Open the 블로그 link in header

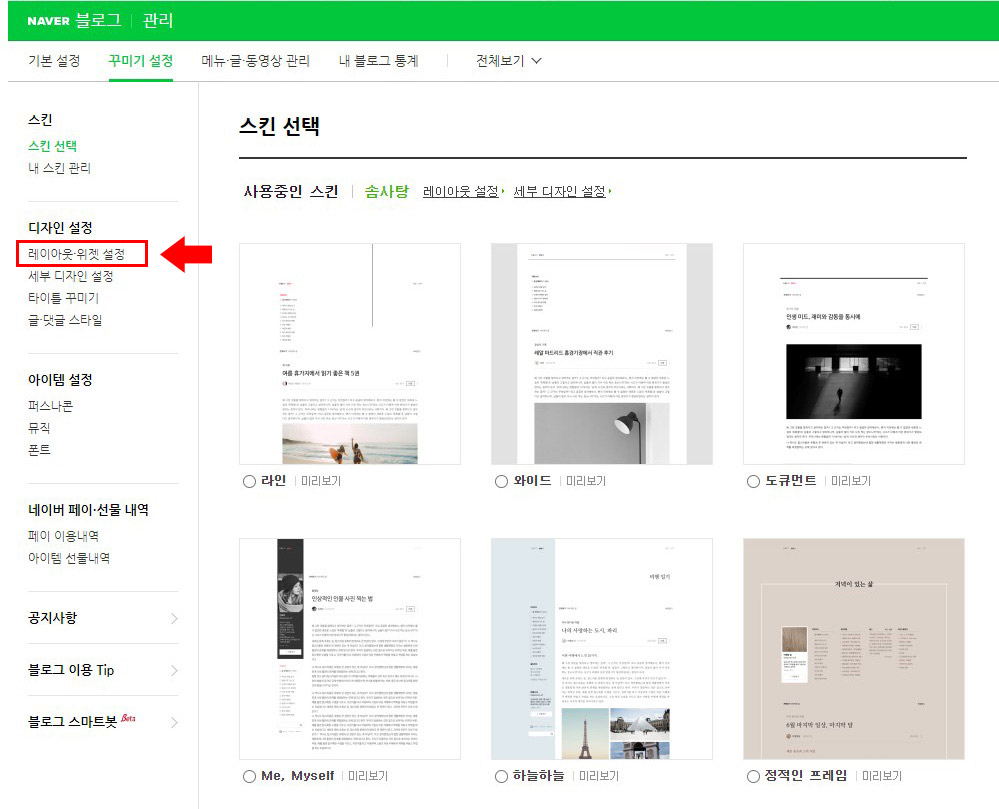pos(98,20)
